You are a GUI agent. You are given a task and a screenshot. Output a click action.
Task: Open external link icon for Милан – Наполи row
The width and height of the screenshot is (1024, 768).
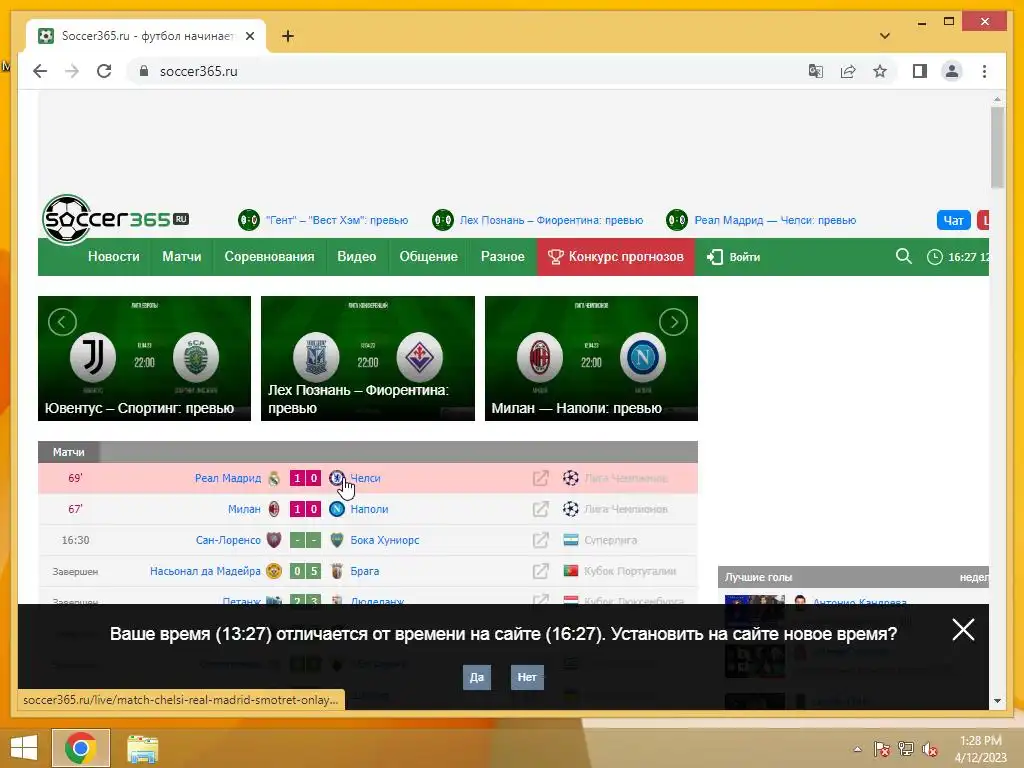pyautogui.click(x=540, y=509)
